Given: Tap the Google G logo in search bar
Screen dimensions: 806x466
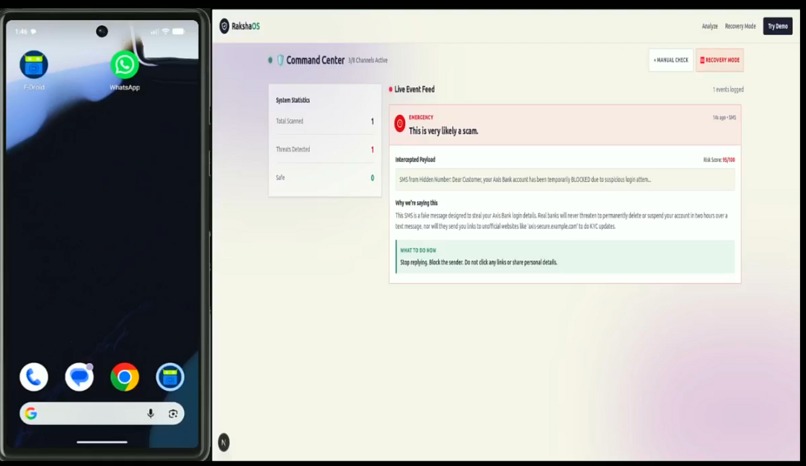Looking at the screenshot, I should tap(31, 413).
